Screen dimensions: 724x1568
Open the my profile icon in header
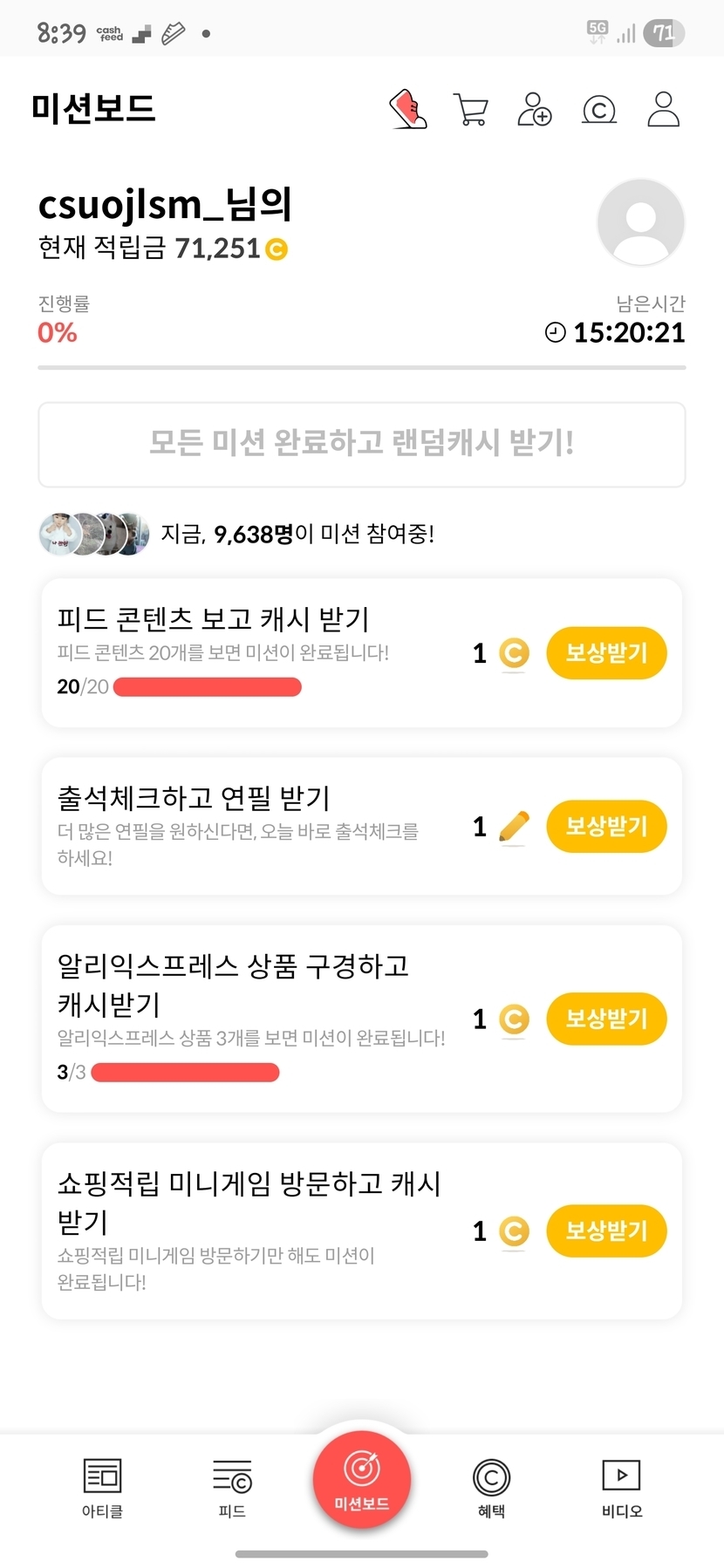(663, 110)
